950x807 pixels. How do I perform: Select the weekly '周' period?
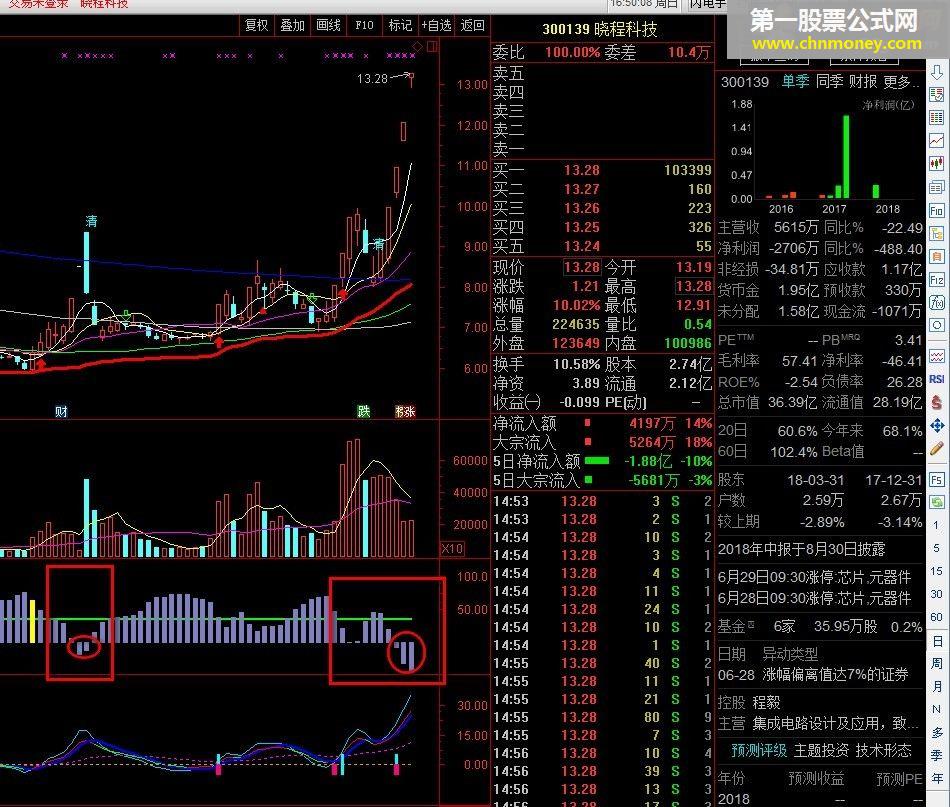937,663
